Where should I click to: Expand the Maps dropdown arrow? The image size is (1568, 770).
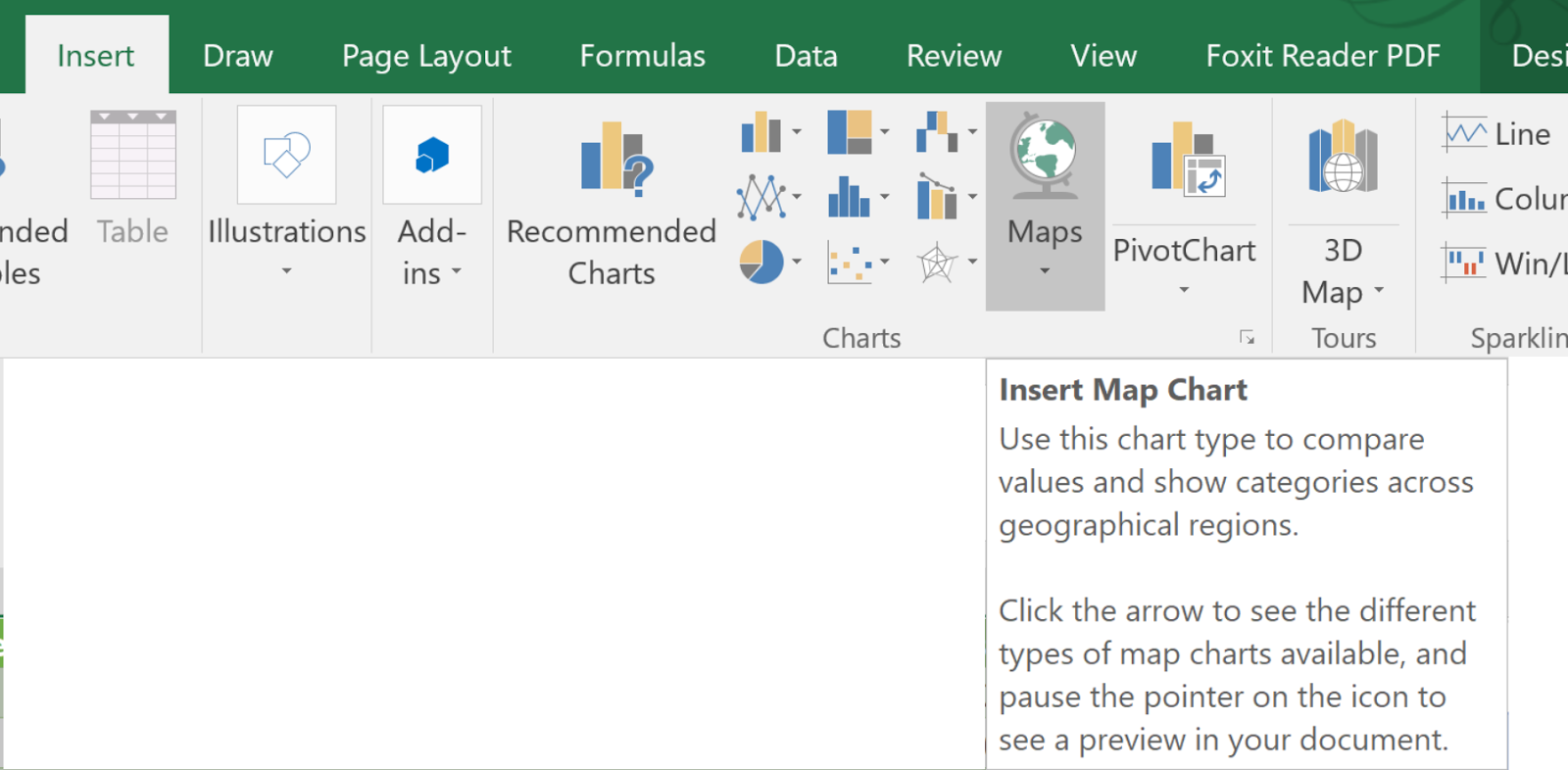pos(1045,271)
